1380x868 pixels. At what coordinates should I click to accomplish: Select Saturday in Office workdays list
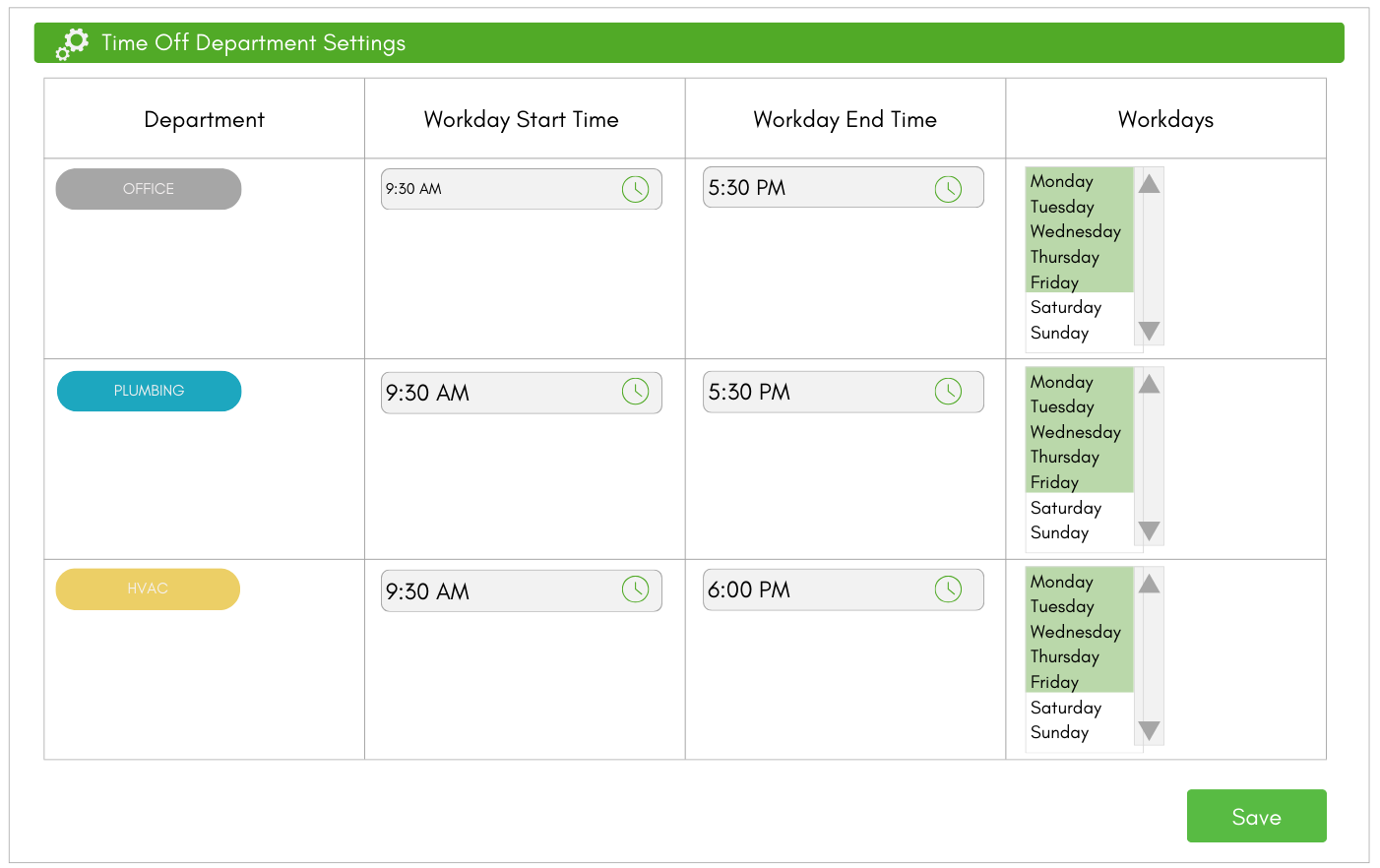click(x=1066, y=308)
